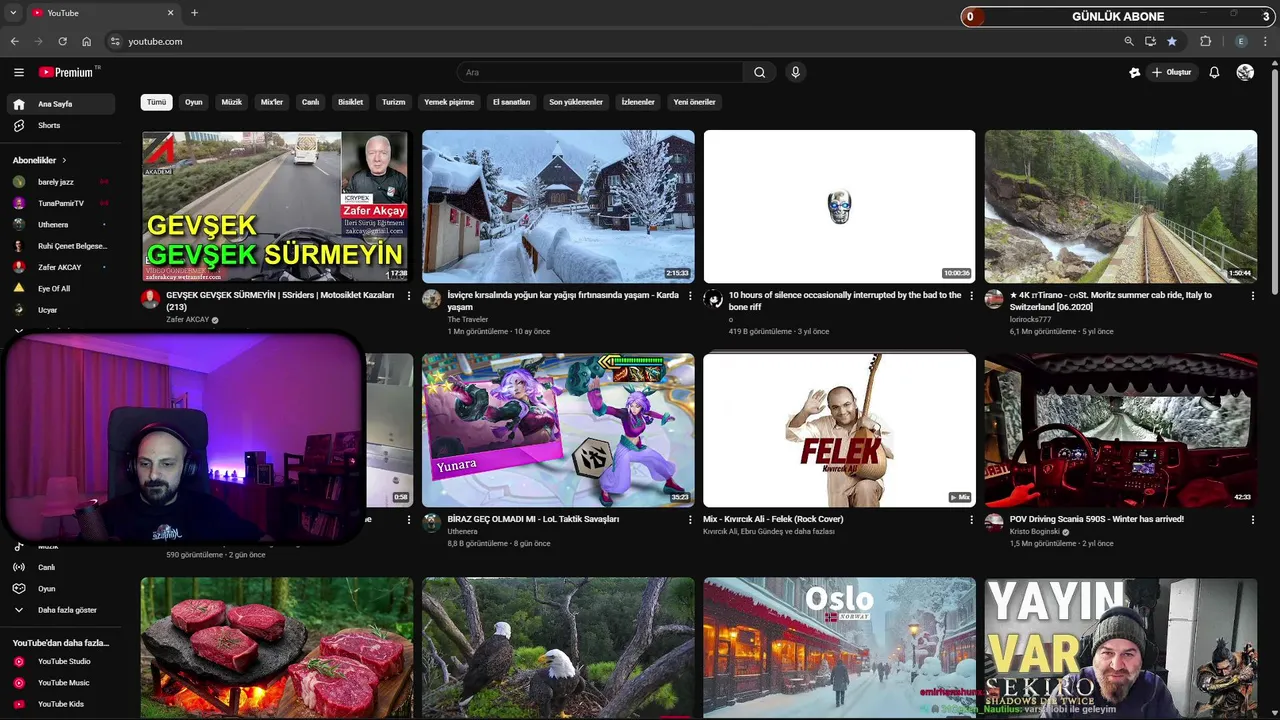Open GEVŞEK GEVŞEK SÜRMEYİN video thumbnail
This screenshot has height=720, width=1280.
pos(275,206)
